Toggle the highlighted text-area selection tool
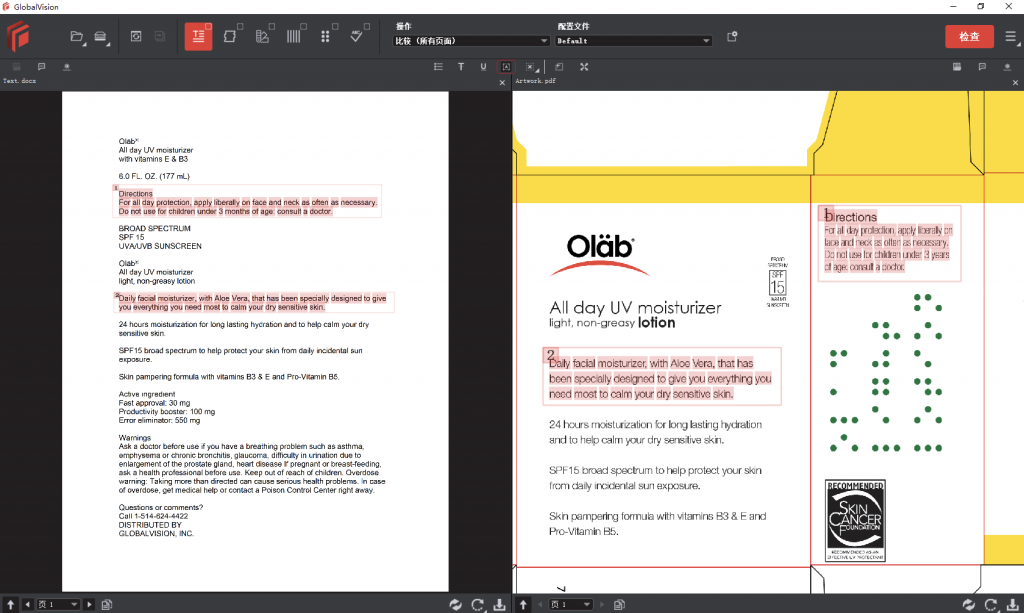 506,67
